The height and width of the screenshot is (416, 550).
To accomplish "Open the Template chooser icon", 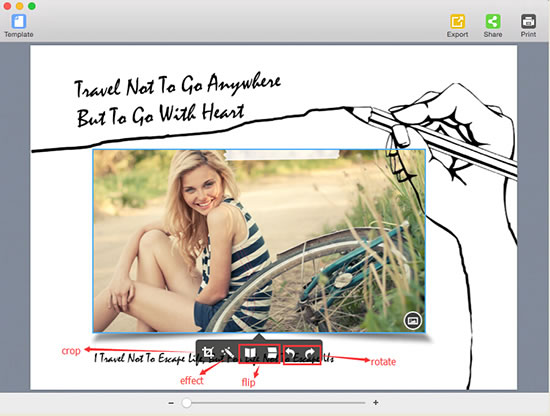I will (19, 21).
